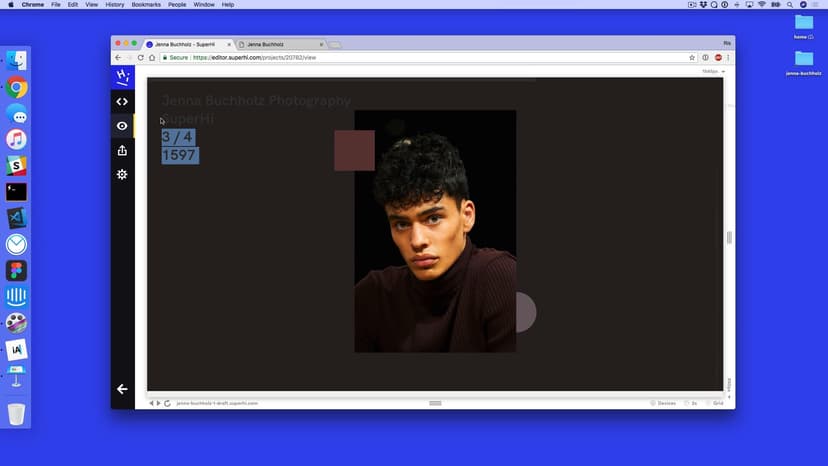
Task: Click the address bar URL field
Action: coord(400,58)
